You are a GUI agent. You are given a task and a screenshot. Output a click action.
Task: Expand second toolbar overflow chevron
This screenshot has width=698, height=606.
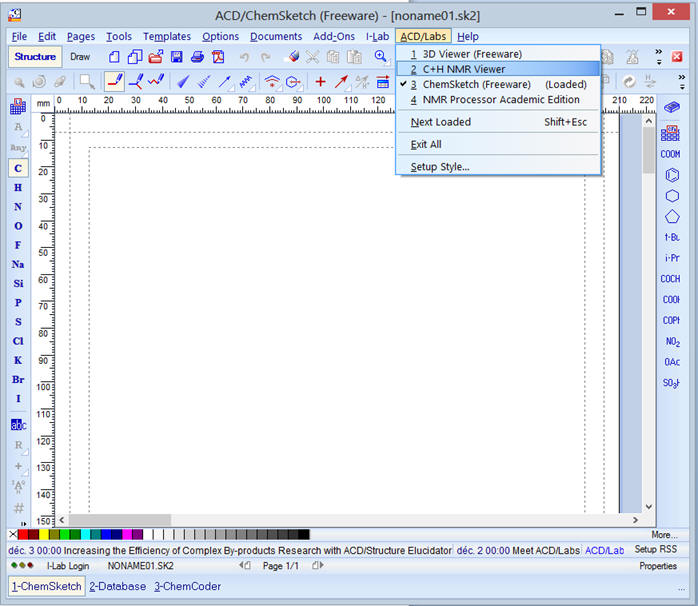click(x=682, y=81)
